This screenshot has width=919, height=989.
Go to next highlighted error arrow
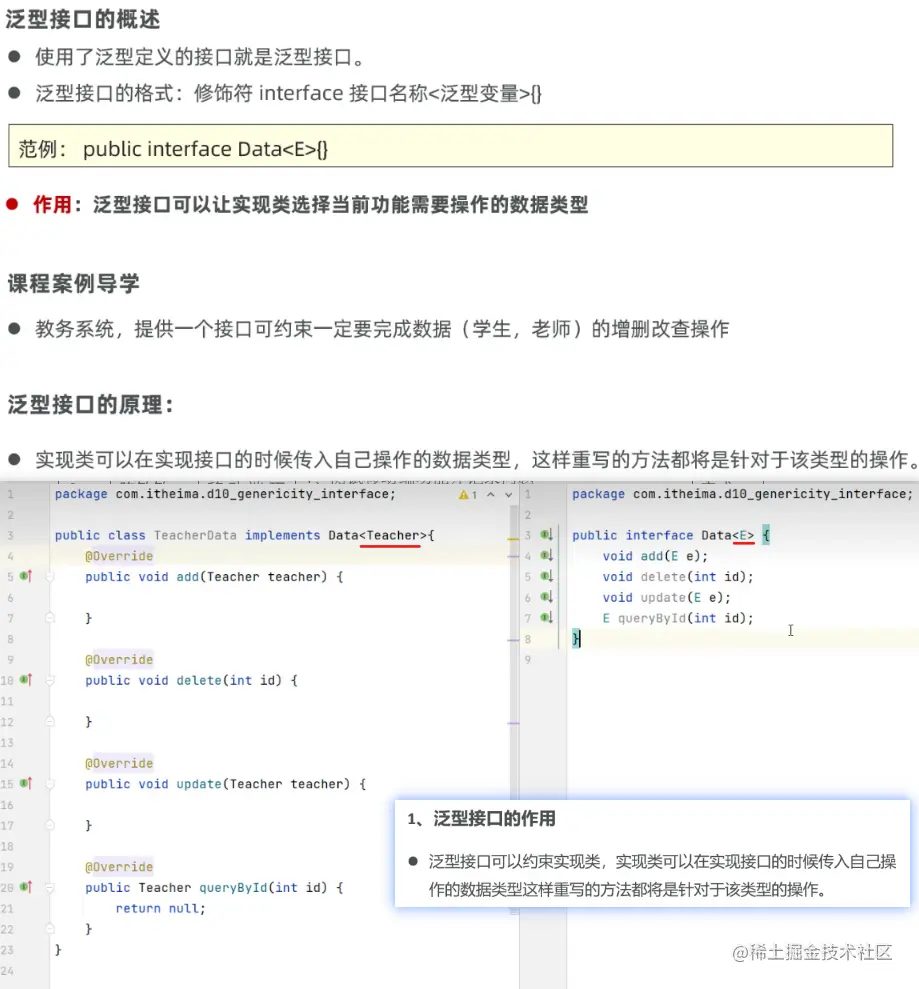pyautogui.click(x=508, y=495)
